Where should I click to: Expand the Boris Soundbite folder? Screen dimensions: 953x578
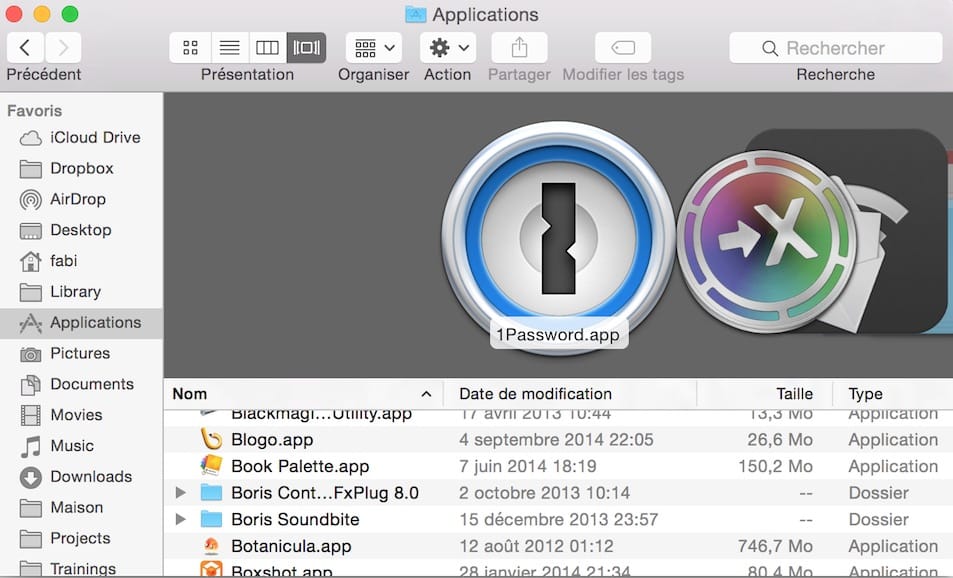click(181, 519)
